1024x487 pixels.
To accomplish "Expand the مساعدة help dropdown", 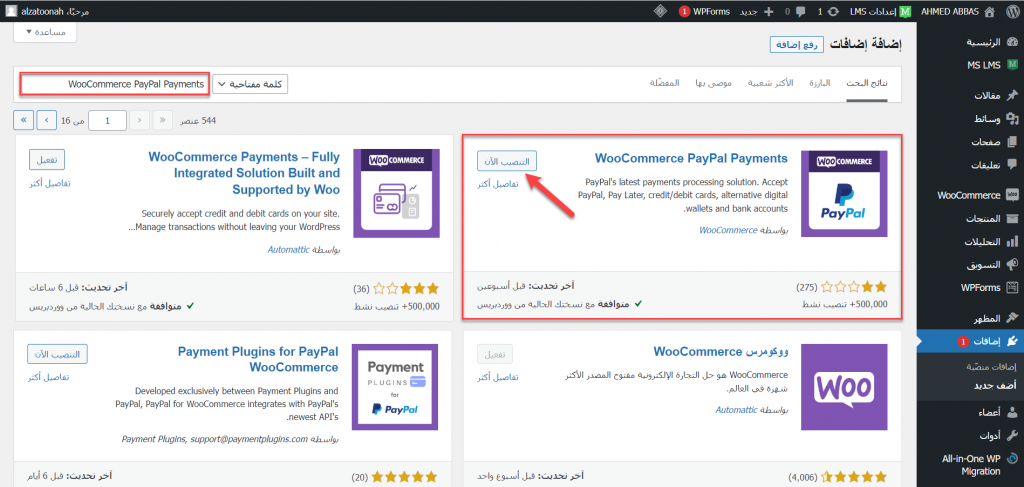I will coord(45,32).
